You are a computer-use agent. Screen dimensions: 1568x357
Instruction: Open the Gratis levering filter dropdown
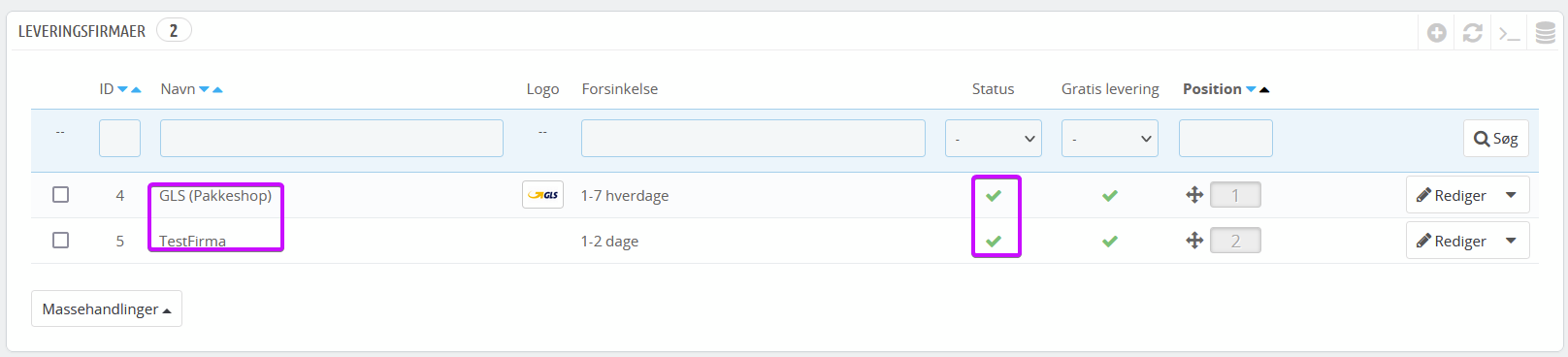click(1110, 139)
